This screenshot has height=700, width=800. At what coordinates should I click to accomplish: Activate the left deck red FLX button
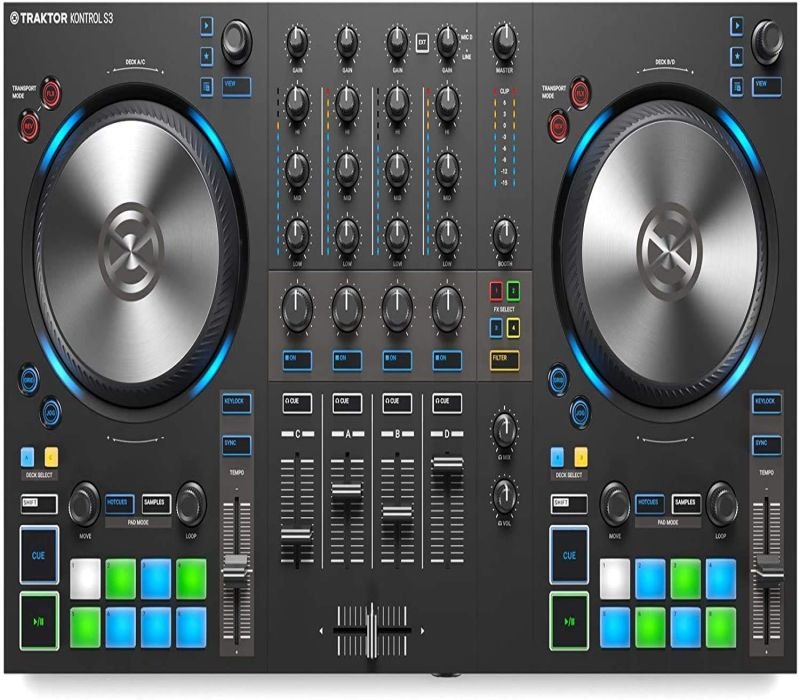pos(51,93)
